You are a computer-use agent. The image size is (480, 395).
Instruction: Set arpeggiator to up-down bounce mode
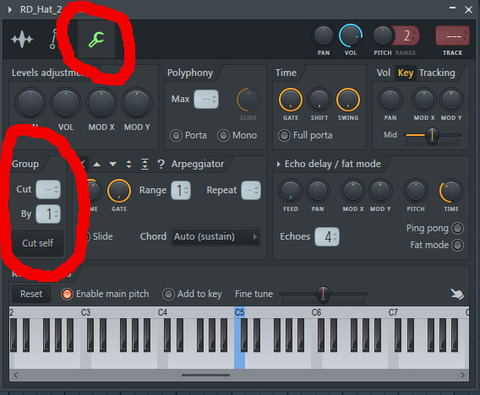point(129,164)
